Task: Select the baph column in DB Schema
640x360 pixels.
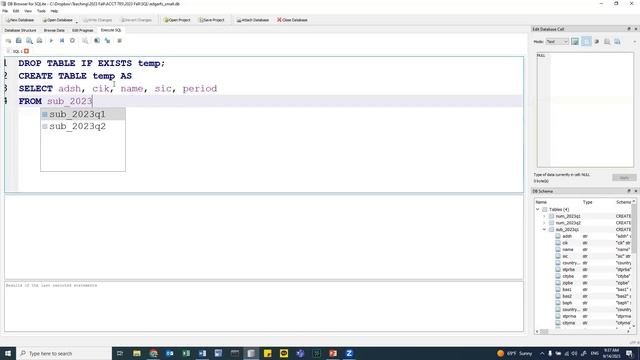Action: pos(567,303)
